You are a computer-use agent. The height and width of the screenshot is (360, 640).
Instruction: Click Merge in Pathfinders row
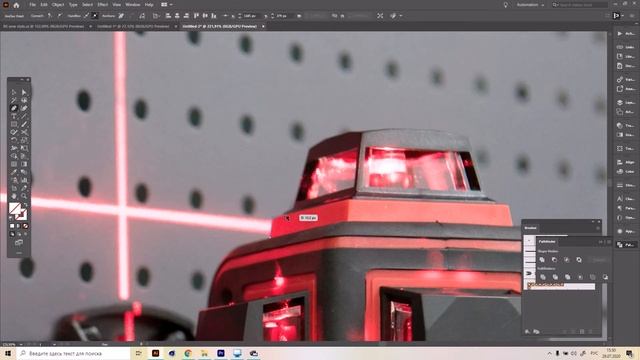click(x=567, y=277)
